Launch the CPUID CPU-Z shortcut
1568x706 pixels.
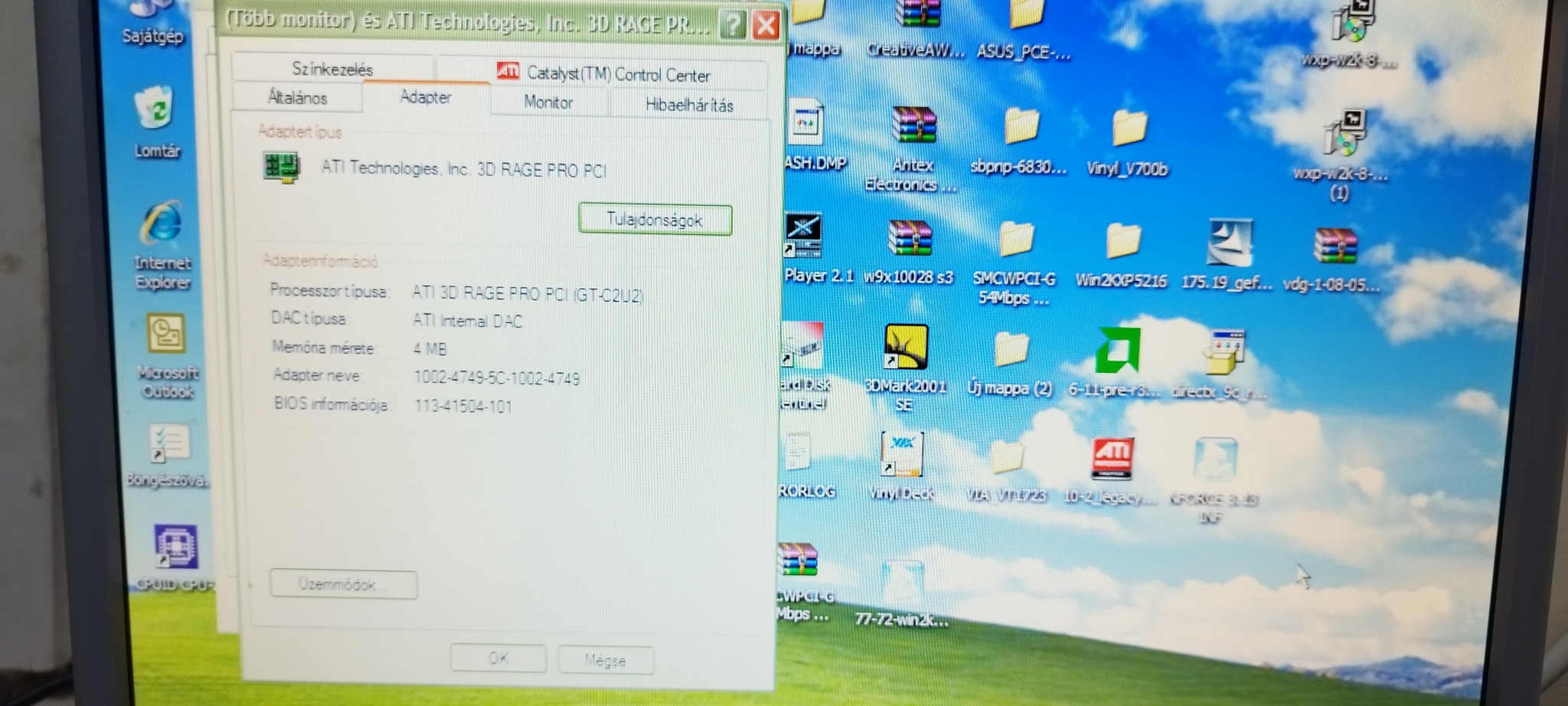[x=175, y=557]
